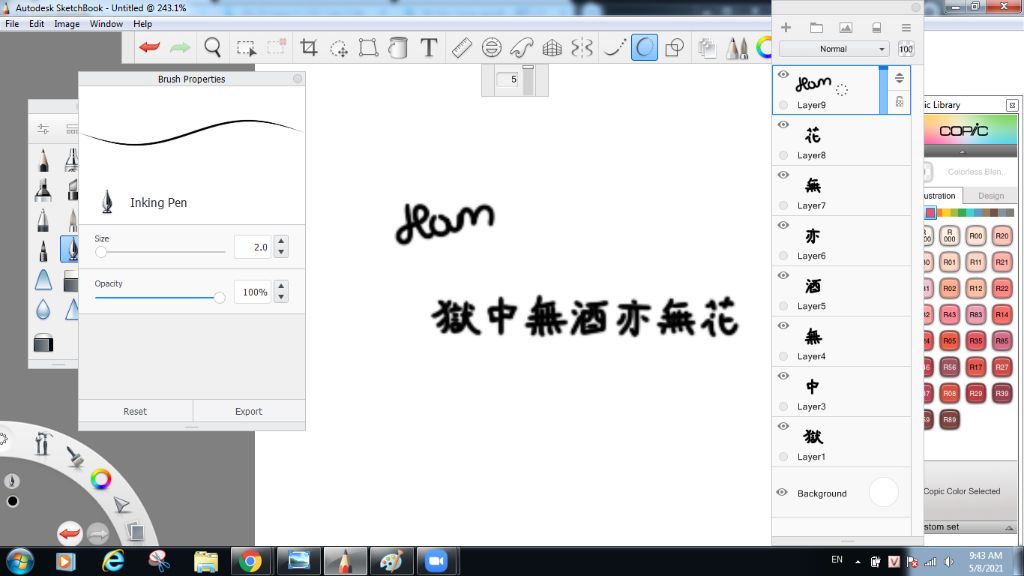Select the Text tool
Image resolution: width=1024 pixels, height=576 pixels.
(428, 48)
